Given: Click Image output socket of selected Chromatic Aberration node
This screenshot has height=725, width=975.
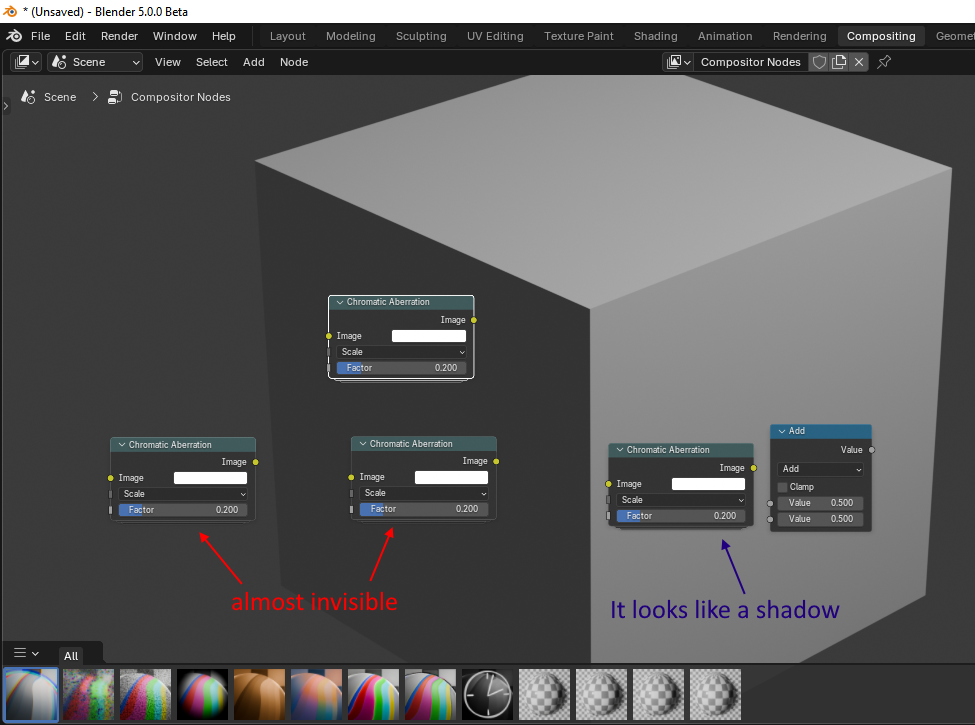Looking at the screenshot, I should [x=474, y=320].
